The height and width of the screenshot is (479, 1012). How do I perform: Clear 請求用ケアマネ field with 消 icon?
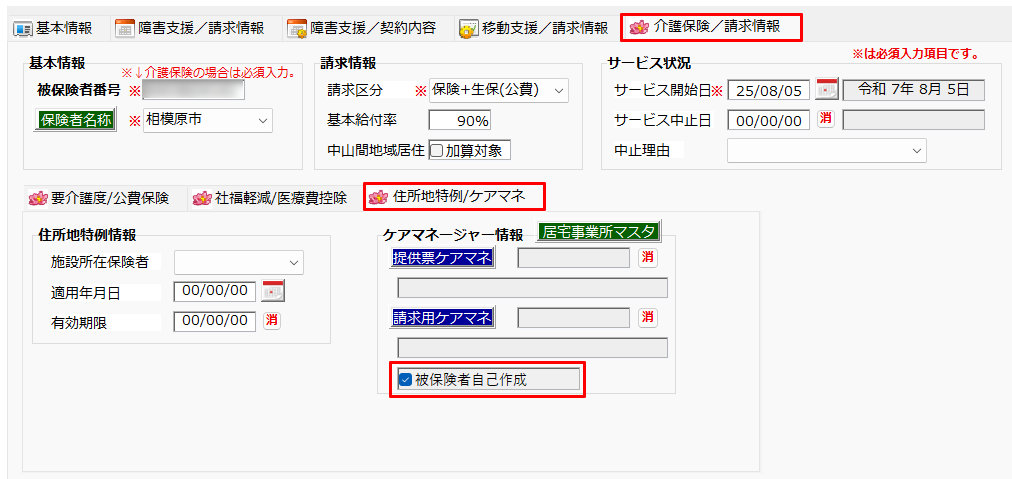[648, 317]
